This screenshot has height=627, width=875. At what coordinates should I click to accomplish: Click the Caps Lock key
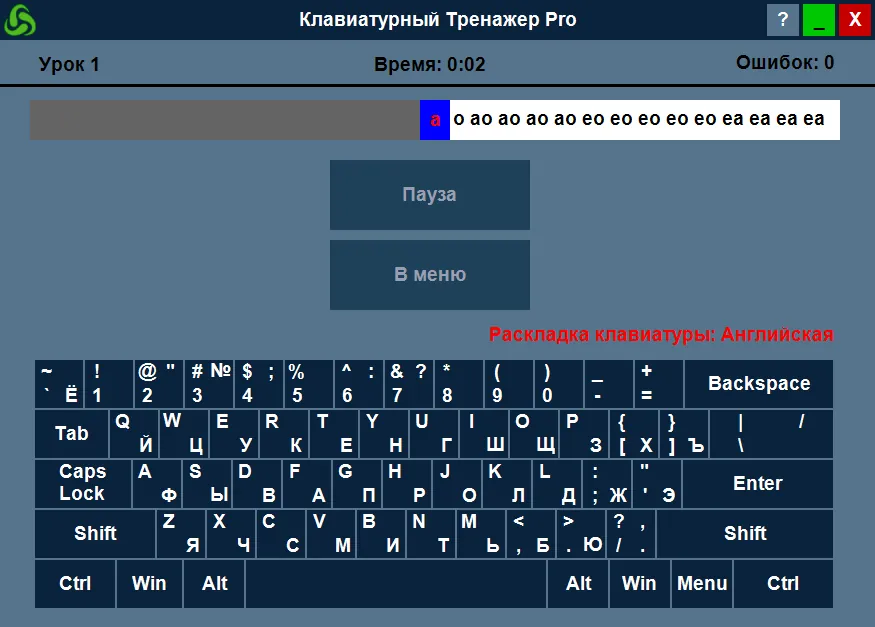tap(83, 483)
